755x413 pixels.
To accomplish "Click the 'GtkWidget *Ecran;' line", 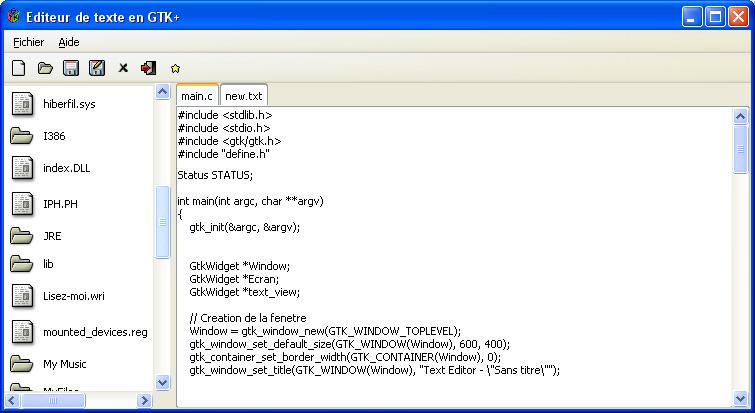I will [234, 279].
